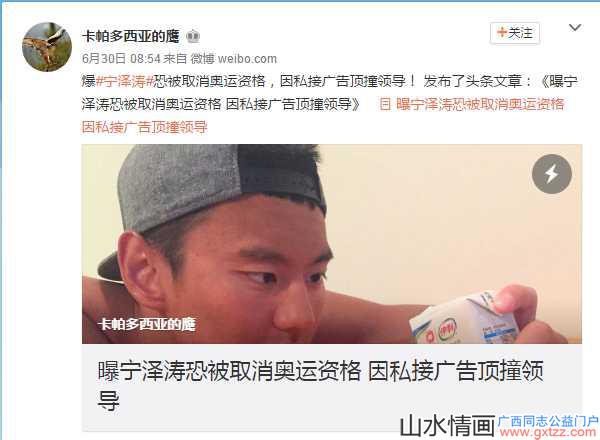This screenshot has width=600, height=440.
Task: Open orange article link 曝宁泽涛恐被取消奥运资格
Action: (480, 104)
